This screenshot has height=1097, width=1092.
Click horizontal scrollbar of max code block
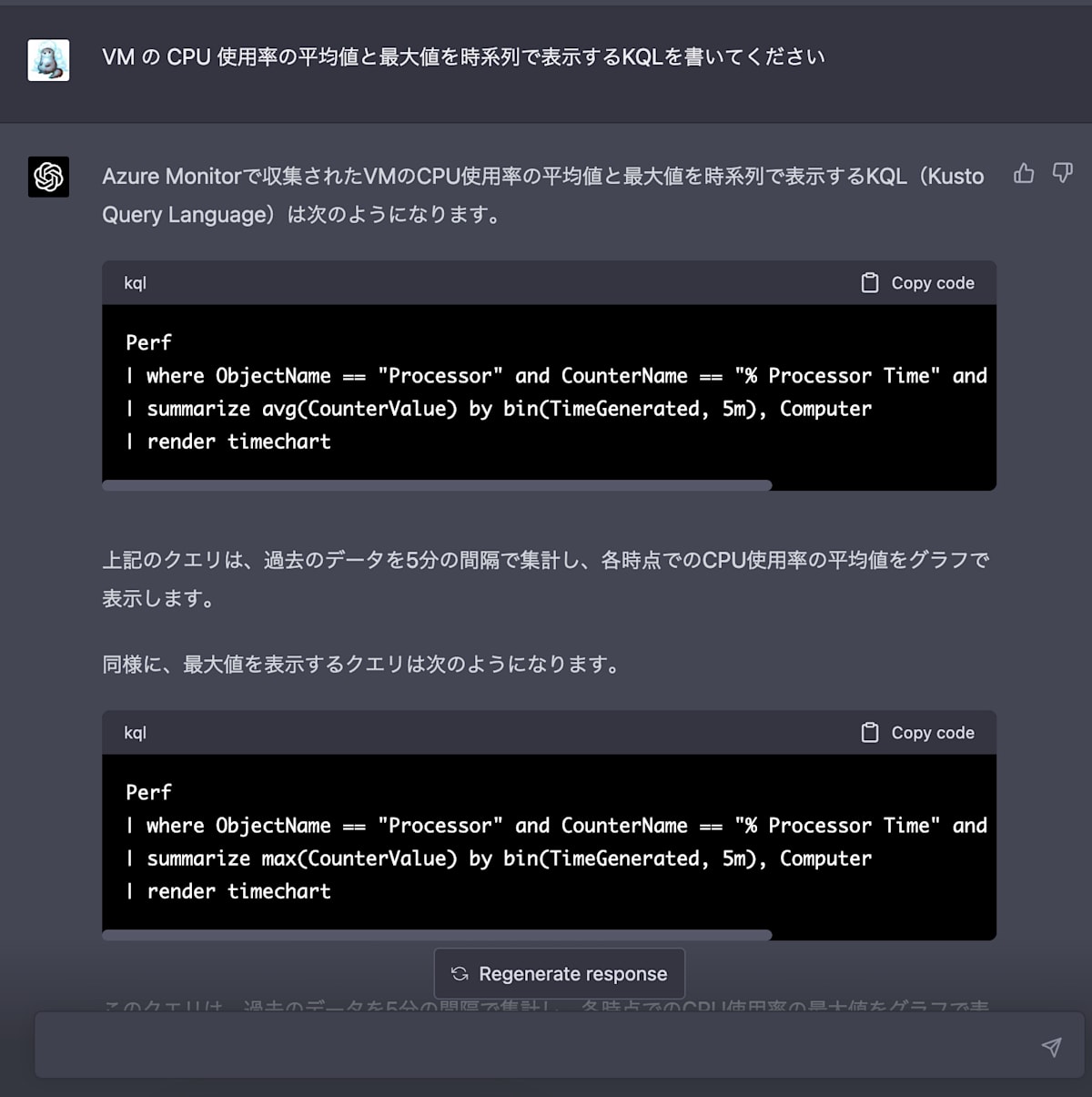(x=437, y=935)
